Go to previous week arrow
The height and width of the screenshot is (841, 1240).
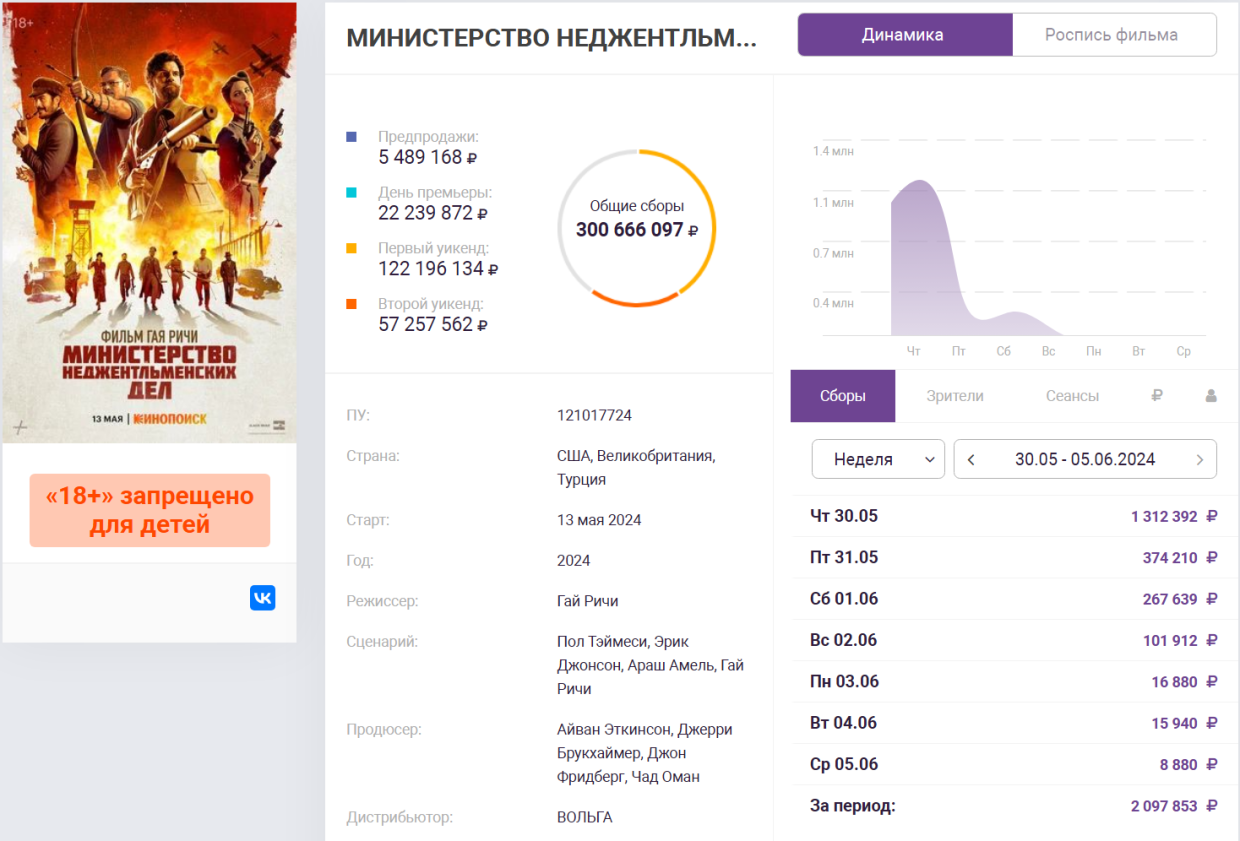(x=971, y=460)
